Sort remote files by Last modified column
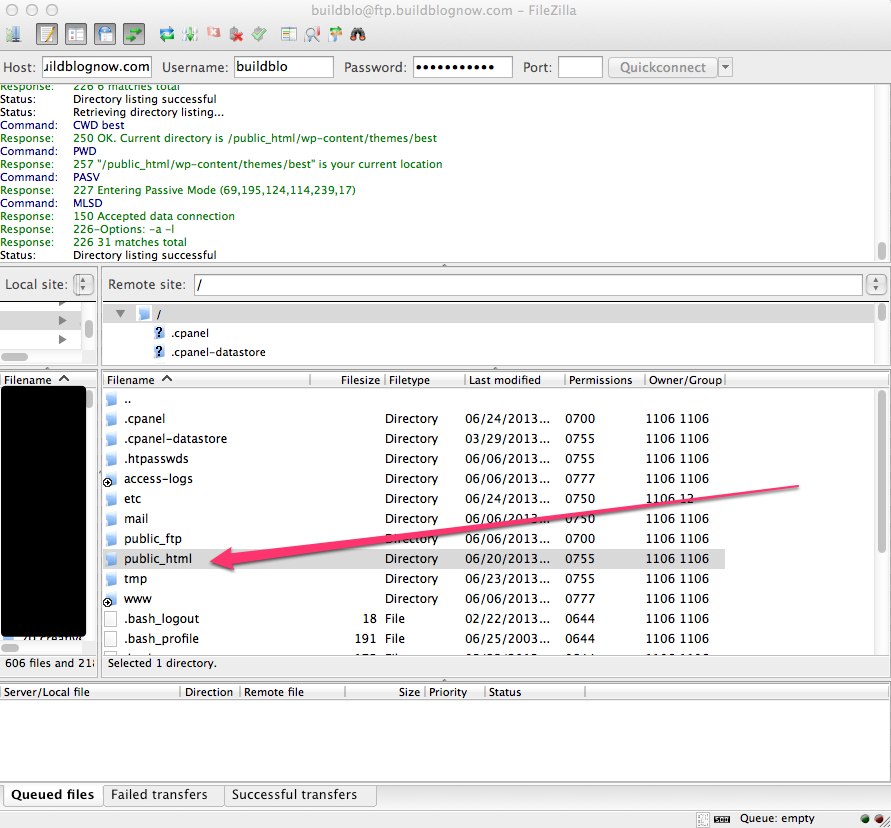This screenshot has width=891, height=828. coord(504,380)
